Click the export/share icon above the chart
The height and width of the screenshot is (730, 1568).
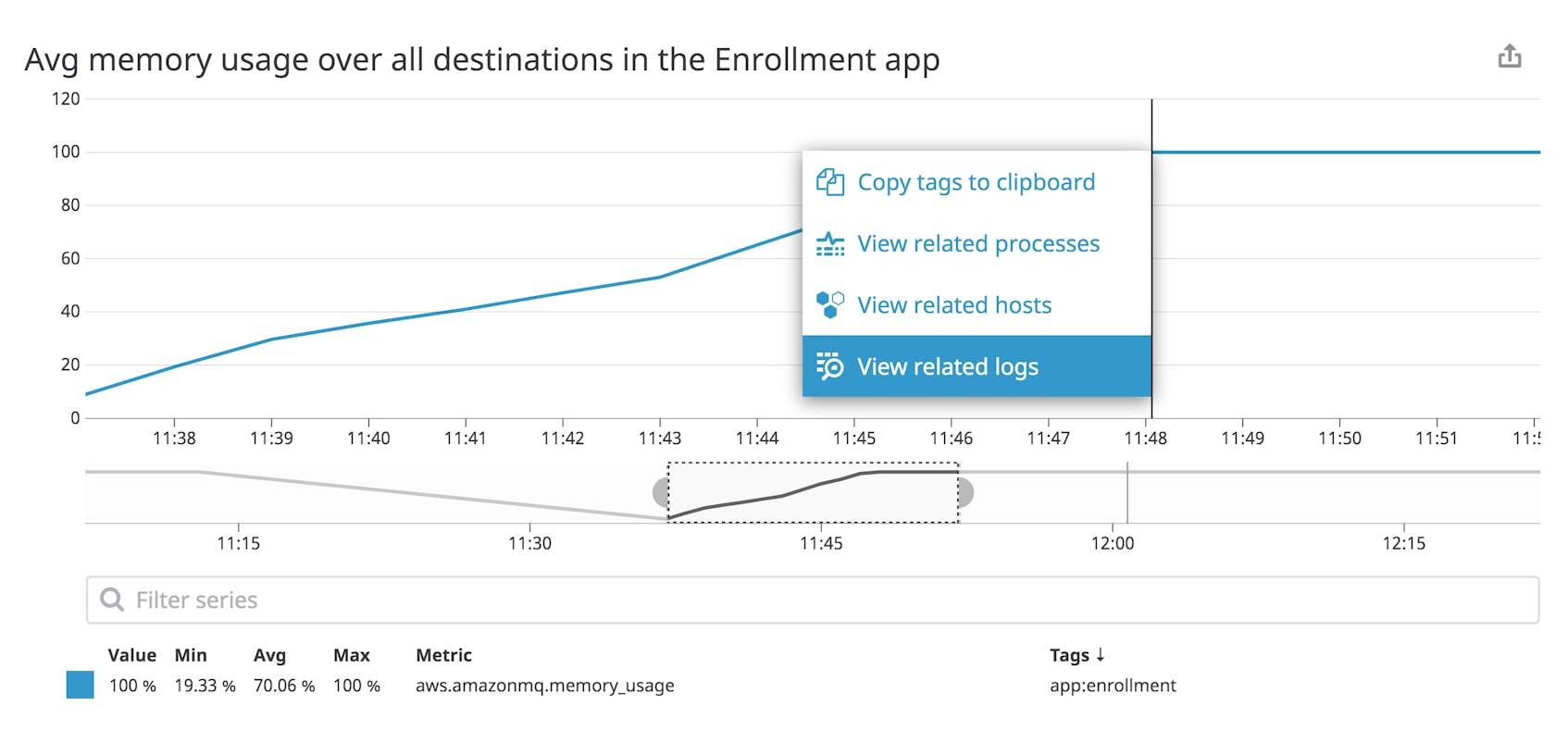[1511, 56]
